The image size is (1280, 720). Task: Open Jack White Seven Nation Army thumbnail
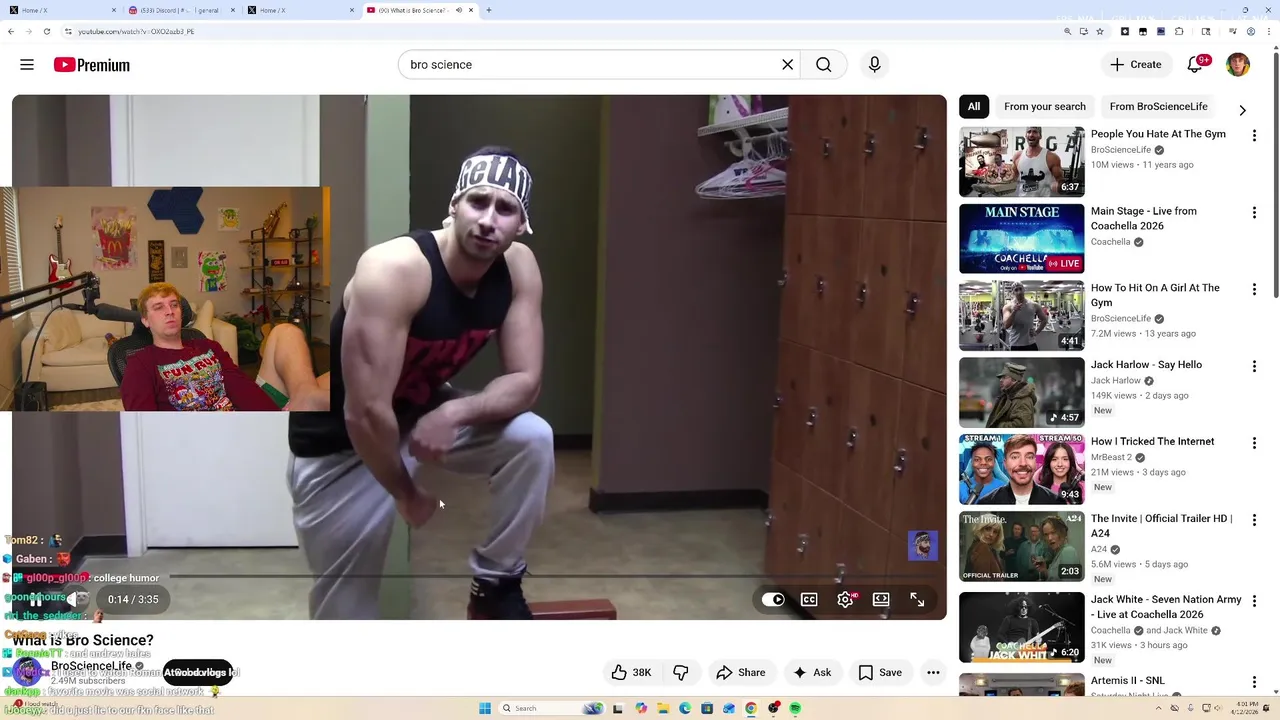pyautogui.click(x=1021, y=628)
